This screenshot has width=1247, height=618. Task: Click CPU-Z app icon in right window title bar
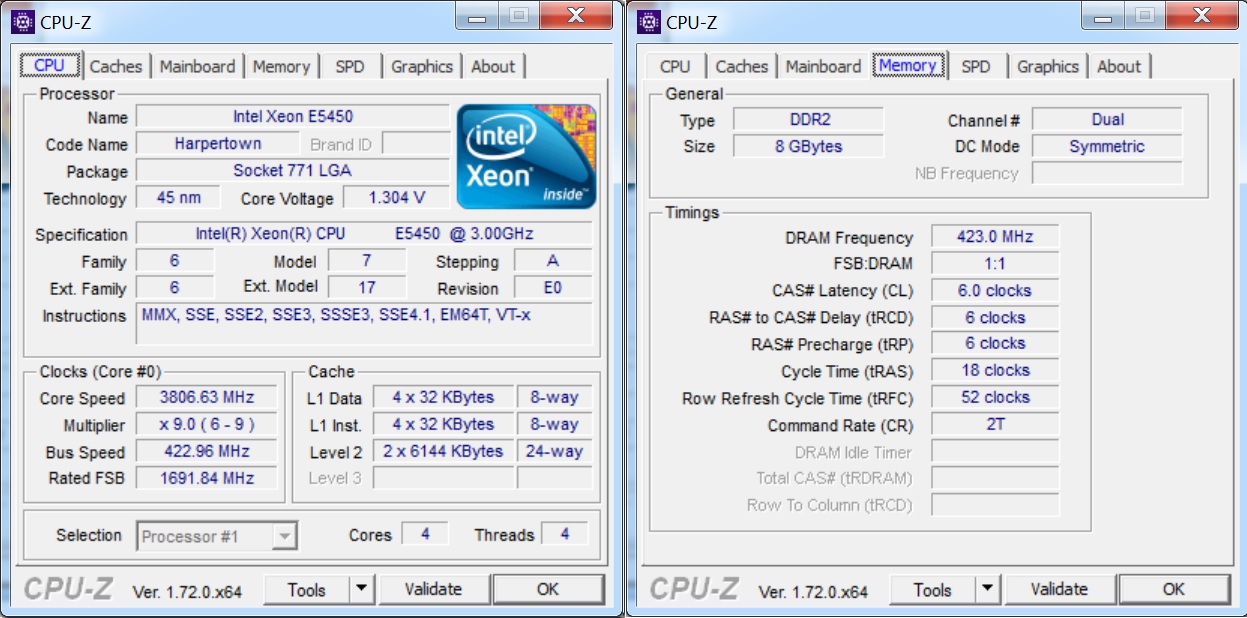pos(649,21)
